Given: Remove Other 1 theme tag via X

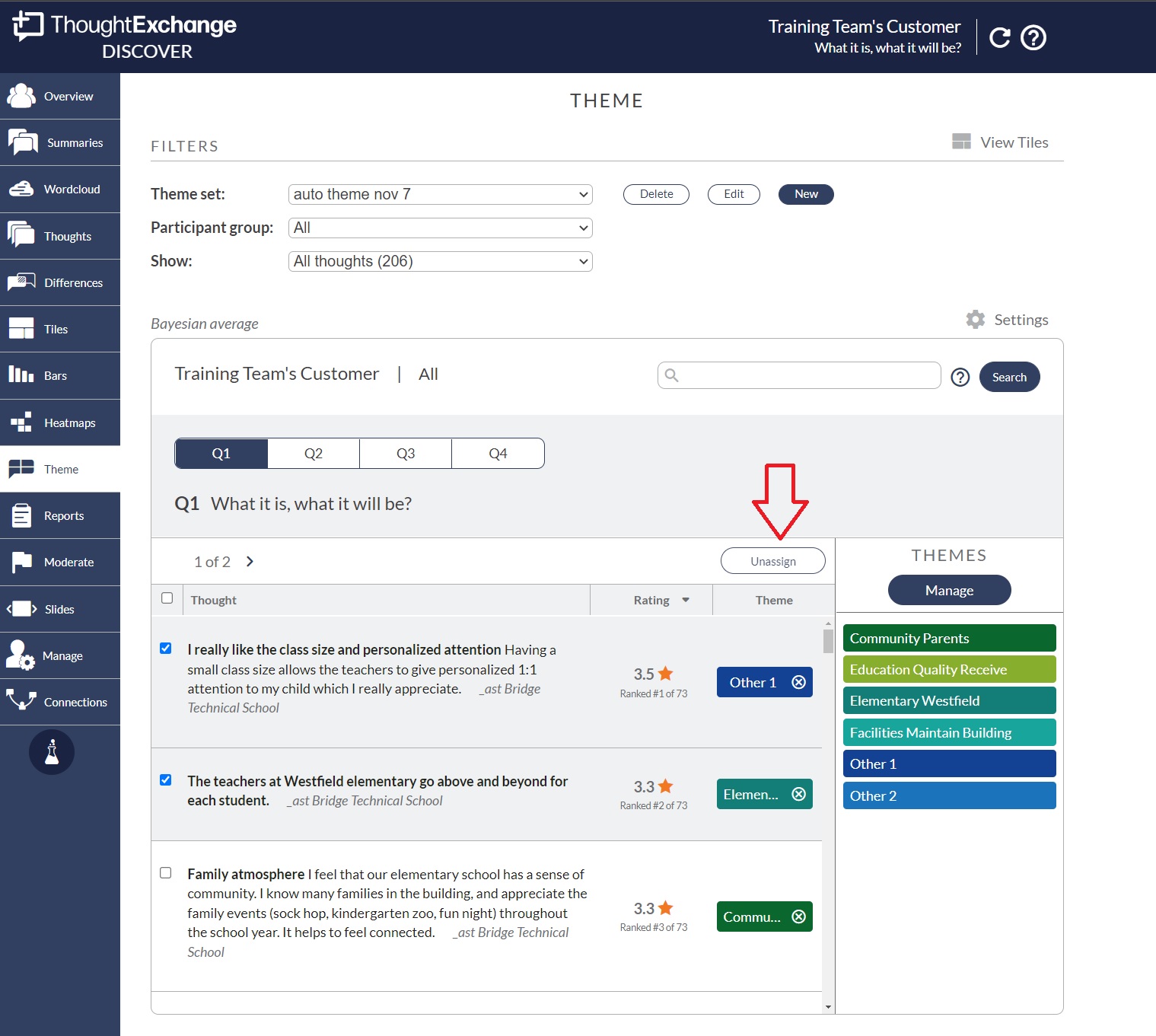Looking at the screenshot, I should (x=798, y=682).
